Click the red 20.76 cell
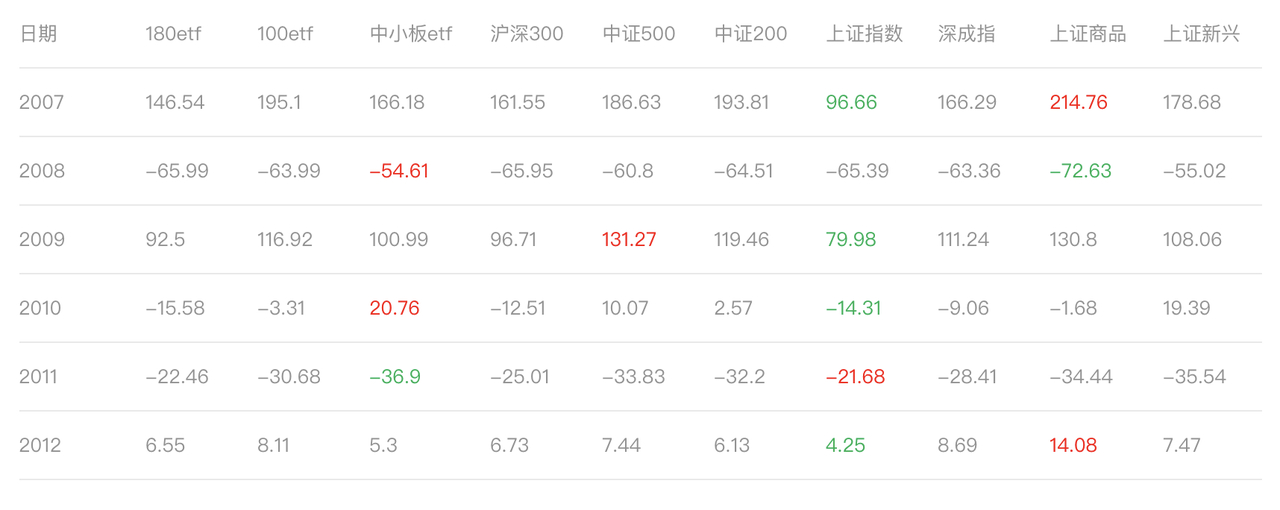The height and width of the screenshot is (510, 1280). 394,308
